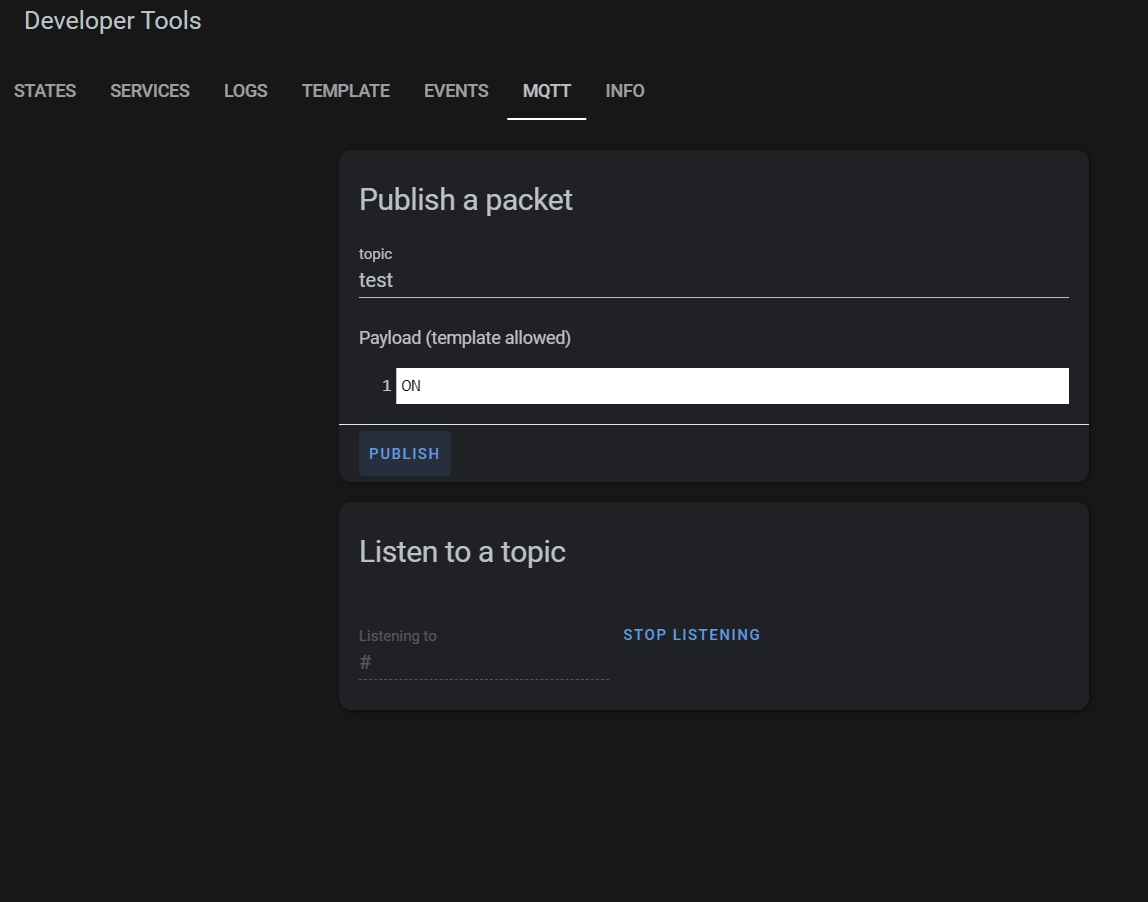
Task: Click the 'Publish a packet' heading
Action: [466, 200]
